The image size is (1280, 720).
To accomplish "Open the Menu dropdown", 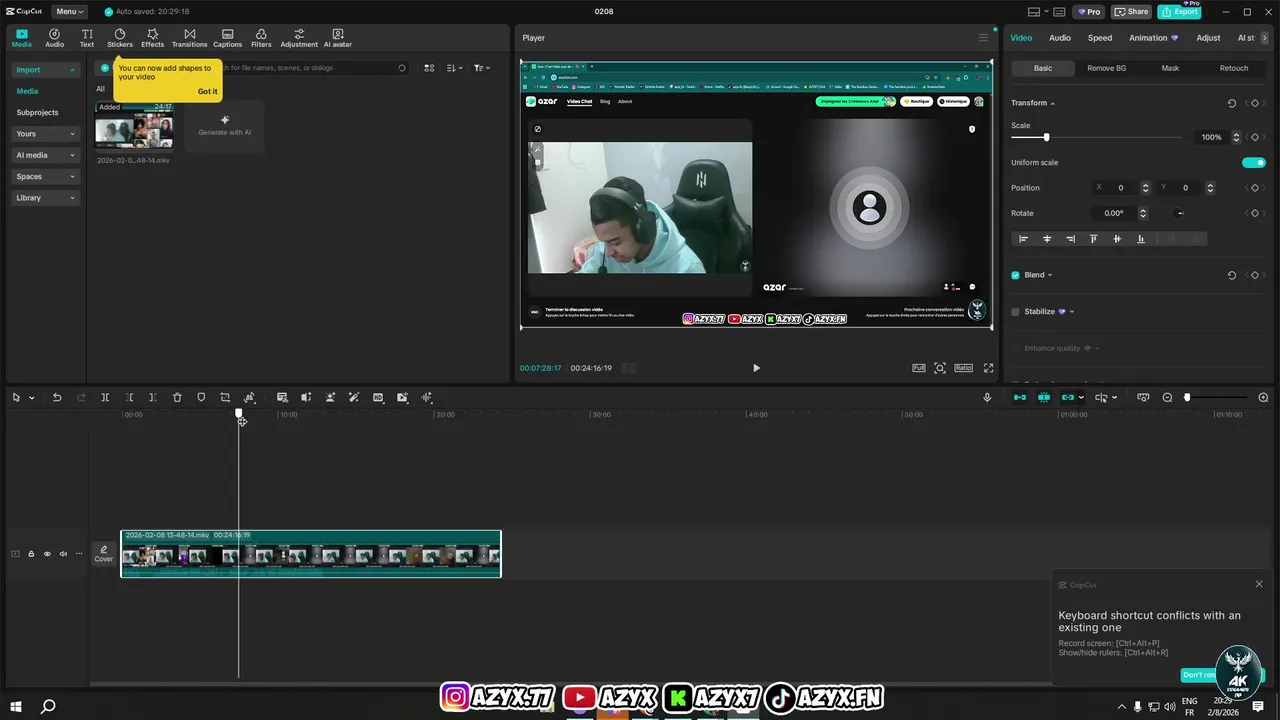I will [70, 12].
